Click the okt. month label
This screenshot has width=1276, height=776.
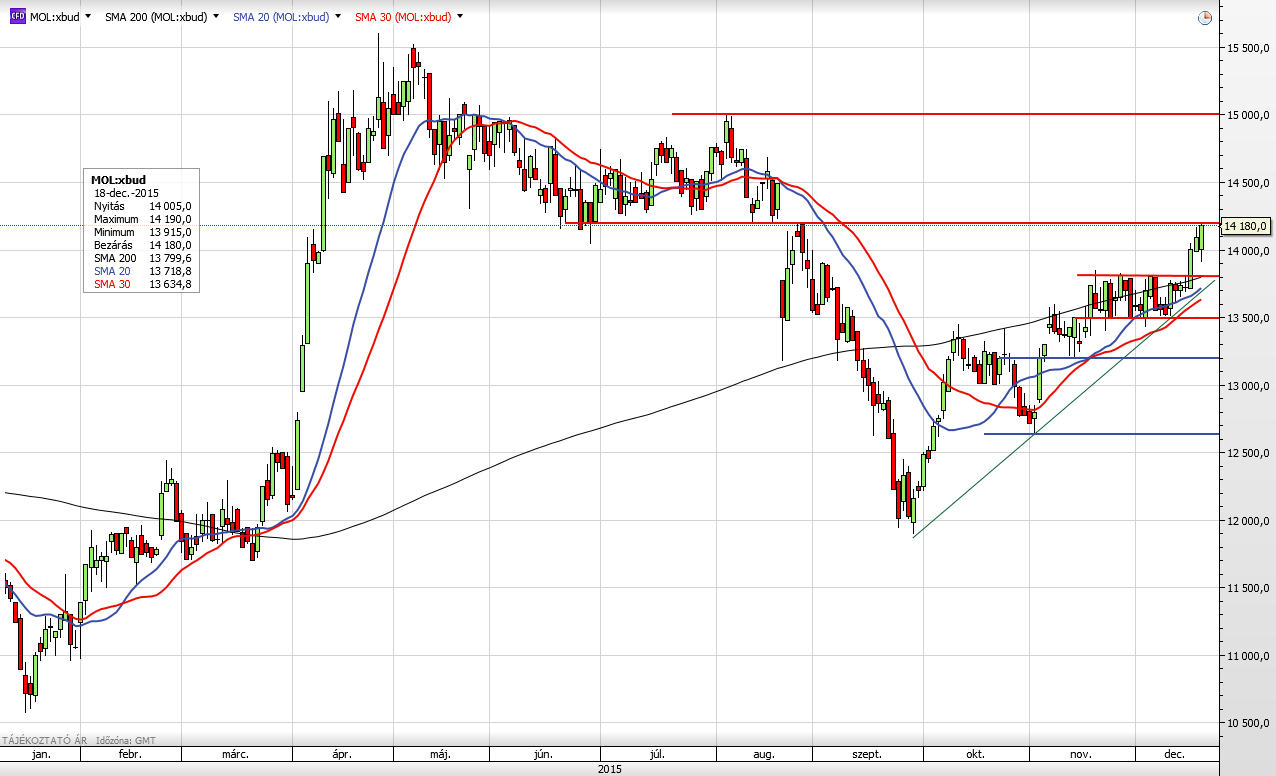[975, 754]
